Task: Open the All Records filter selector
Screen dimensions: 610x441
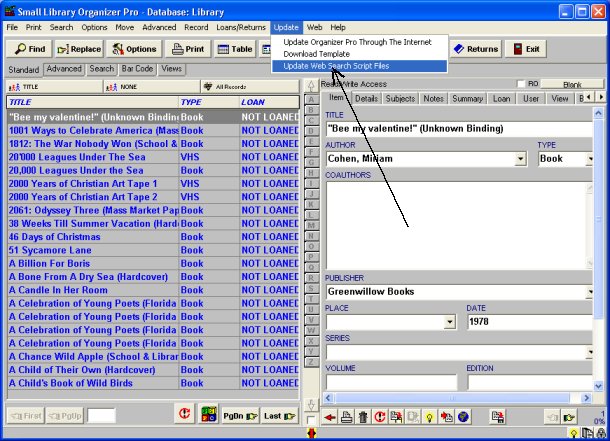Action: pos(250,87)
